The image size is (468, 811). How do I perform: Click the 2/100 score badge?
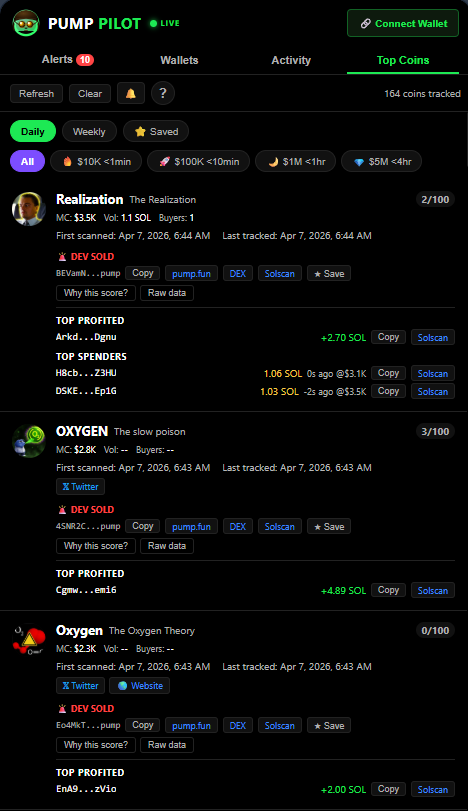click(435, 200)
